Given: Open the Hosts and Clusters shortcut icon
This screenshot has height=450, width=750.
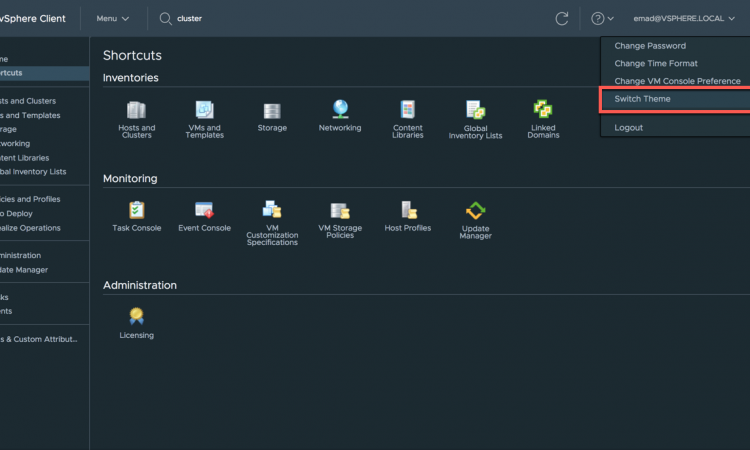Looking at the screenshot, I should click(x=136, y=110).
